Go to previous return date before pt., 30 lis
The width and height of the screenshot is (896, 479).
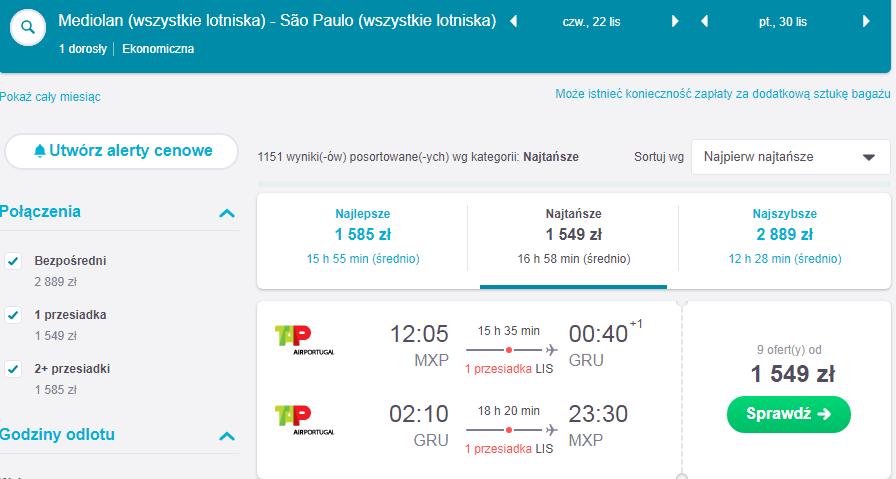[x=704, y=22]
